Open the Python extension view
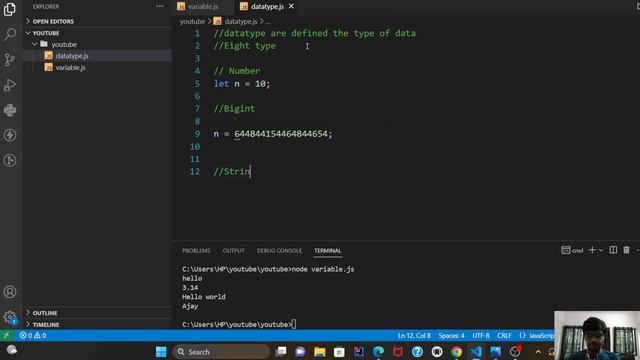 10,110
